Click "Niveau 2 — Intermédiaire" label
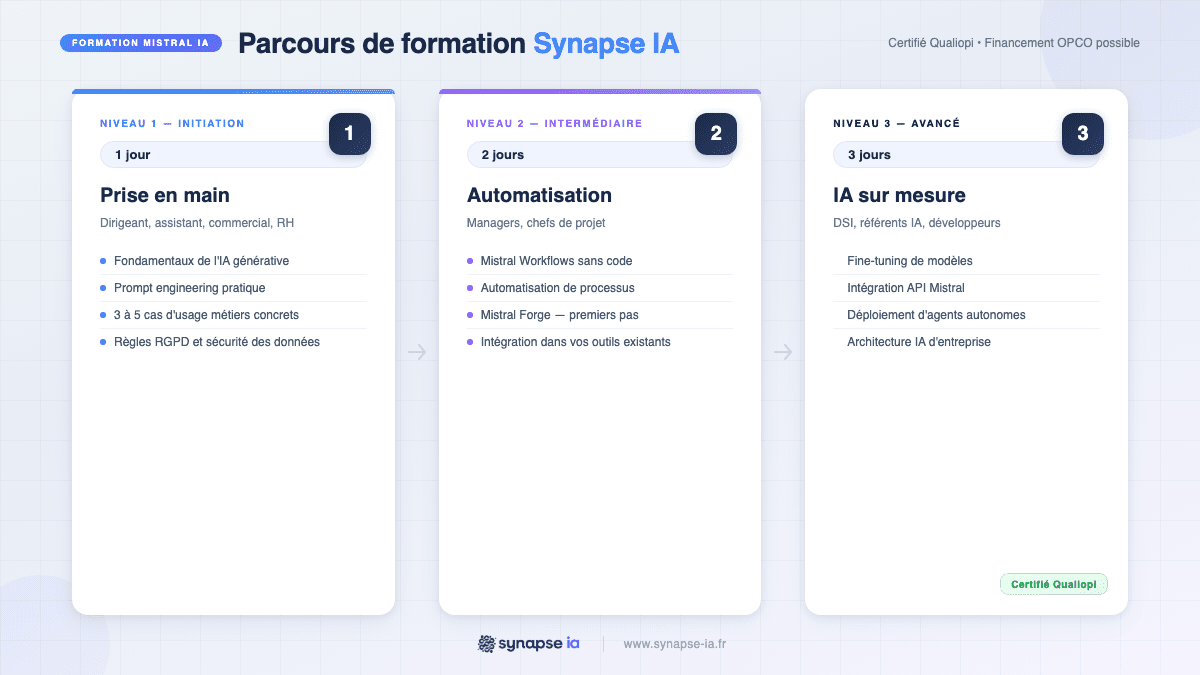1200x675 pixels. tap(554, 124)
